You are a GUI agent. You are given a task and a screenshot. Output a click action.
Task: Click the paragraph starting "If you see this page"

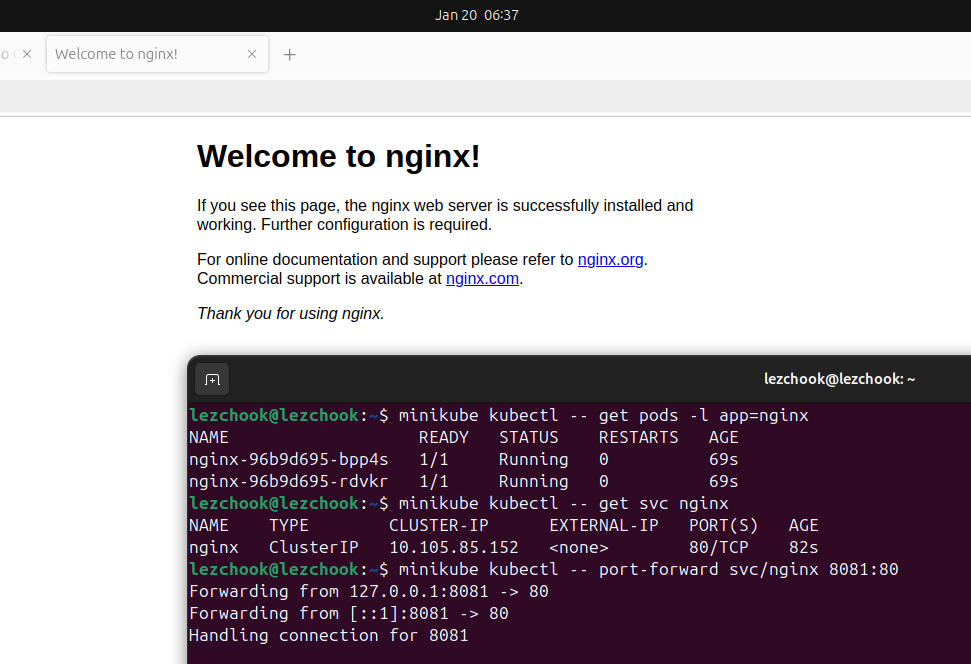click(445, 215)
